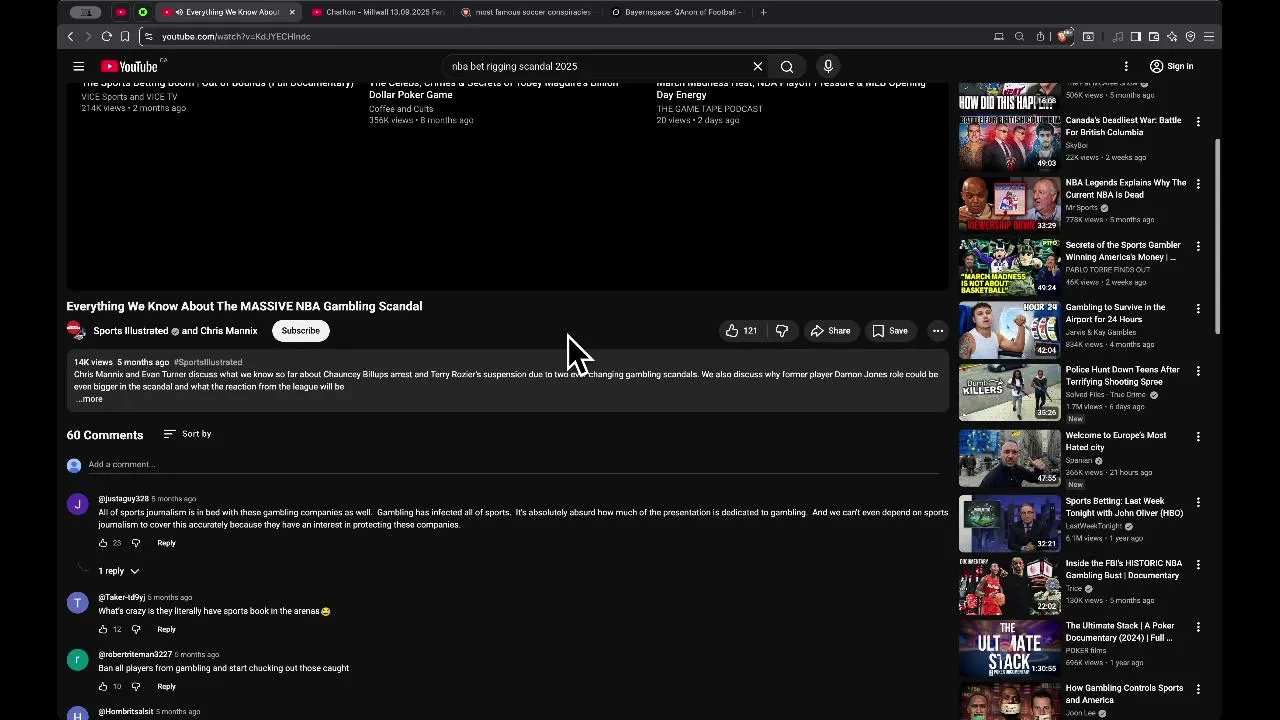The image size is (1280, 720).
Task: Open YouTube settings three-dot menu
Action: pos(1126,66)
